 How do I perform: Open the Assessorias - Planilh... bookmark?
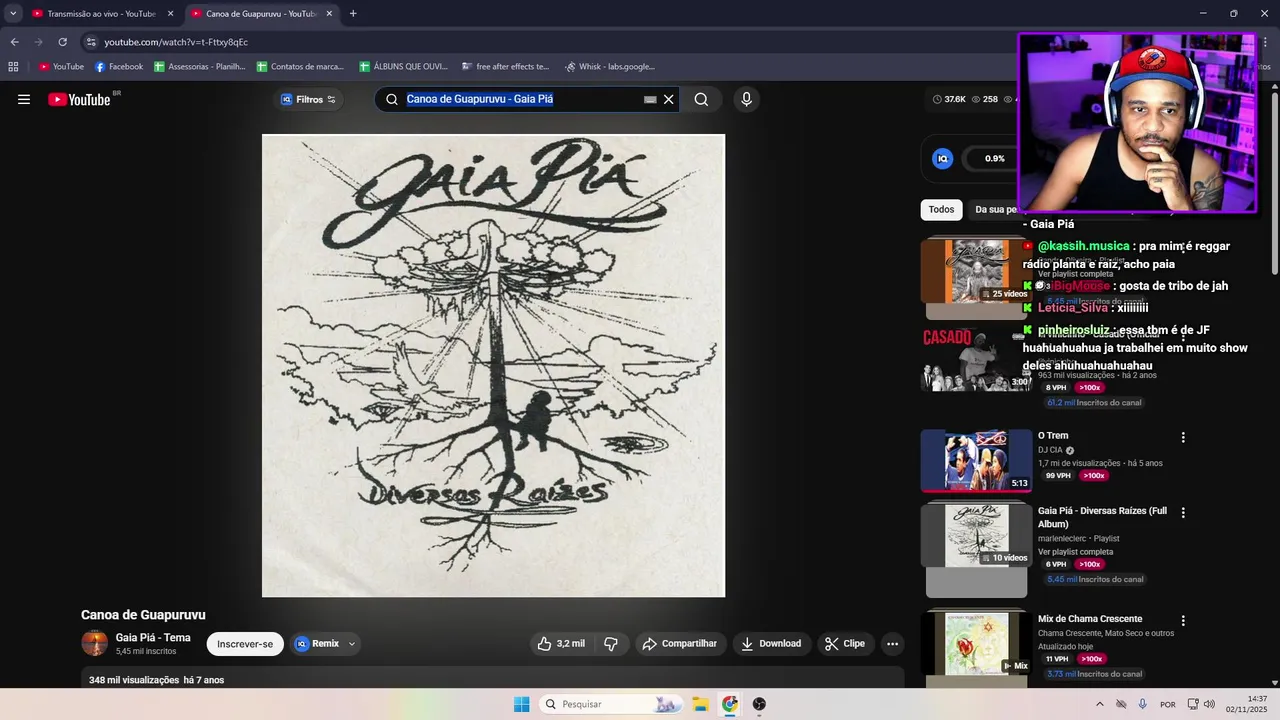click(x=200, y=67)
